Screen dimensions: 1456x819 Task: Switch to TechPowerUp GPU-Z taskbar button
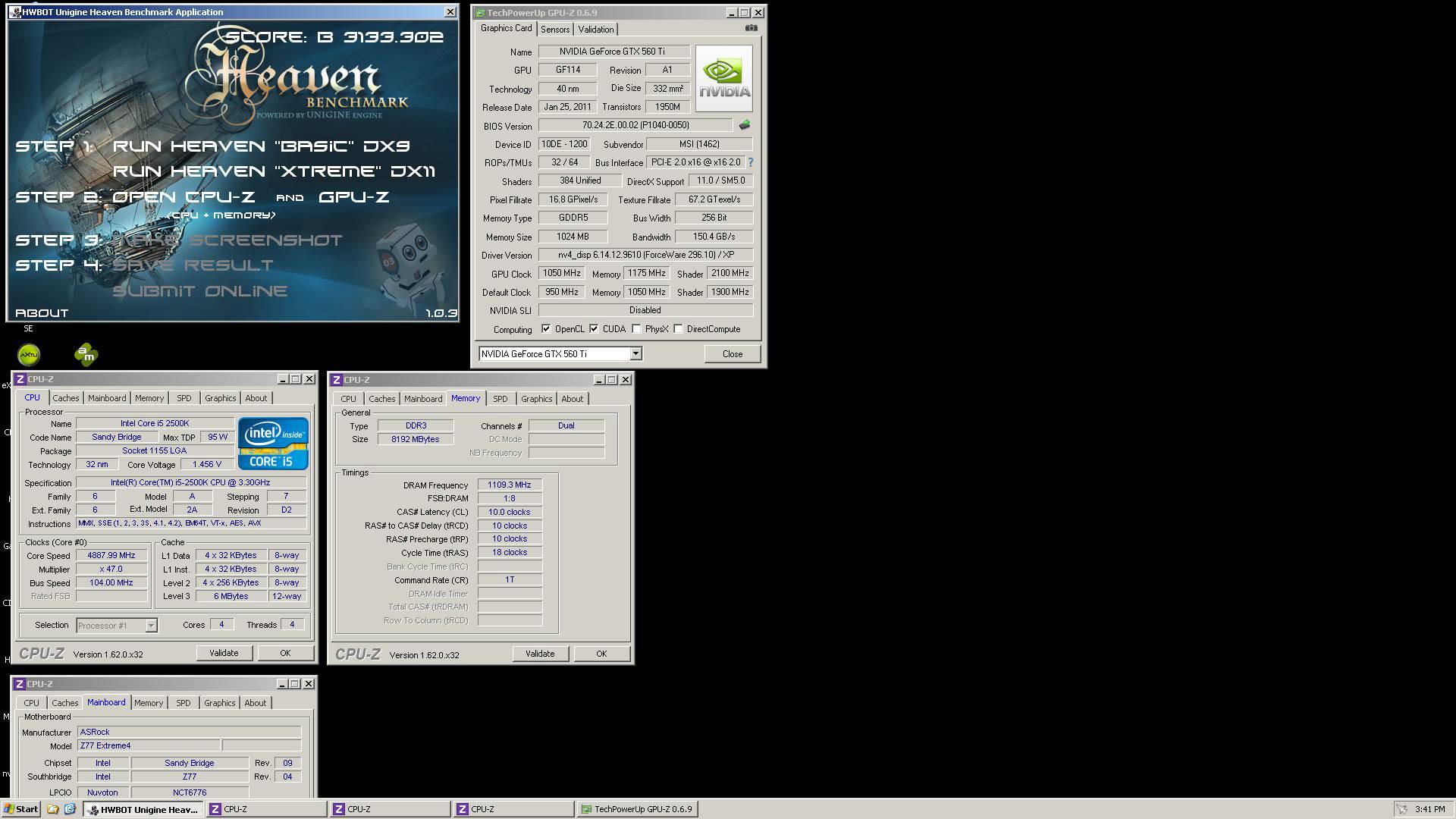[x=637, y=809]
